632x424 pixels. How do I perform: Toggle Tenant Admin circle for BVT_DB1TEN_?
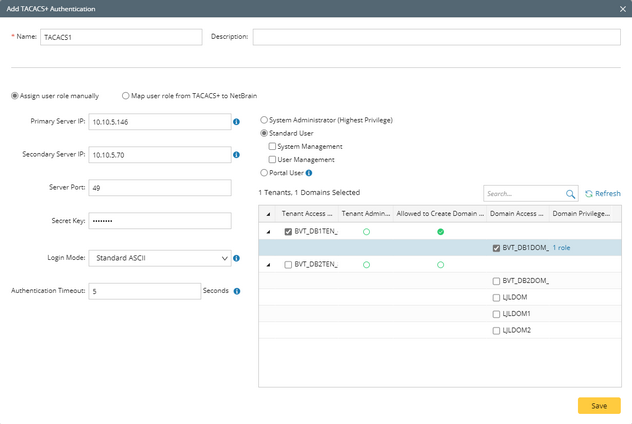[x=366, y=232]
